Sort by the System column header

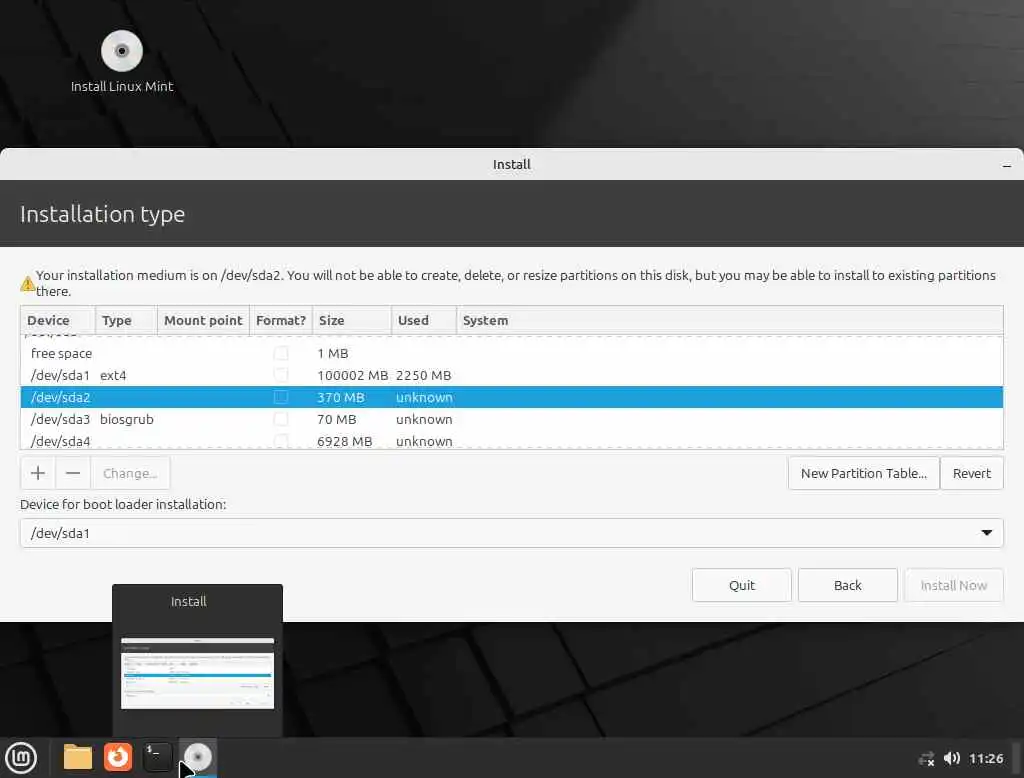point(729,320)
